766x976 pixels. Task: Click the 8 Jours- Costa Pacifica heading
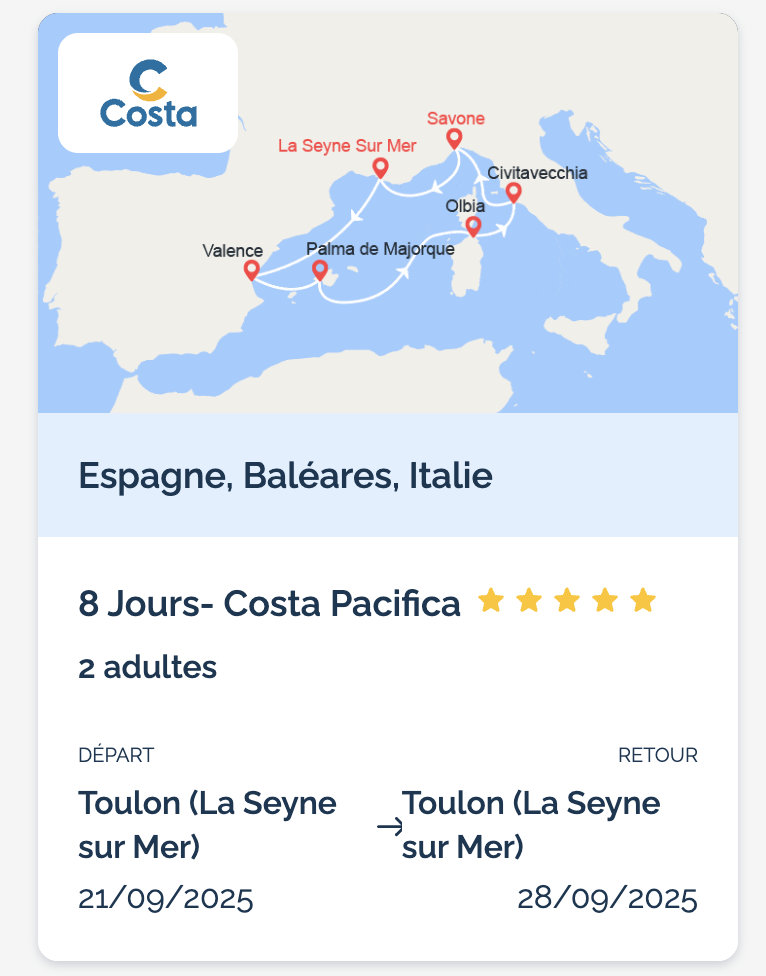(x=269, y=603)
